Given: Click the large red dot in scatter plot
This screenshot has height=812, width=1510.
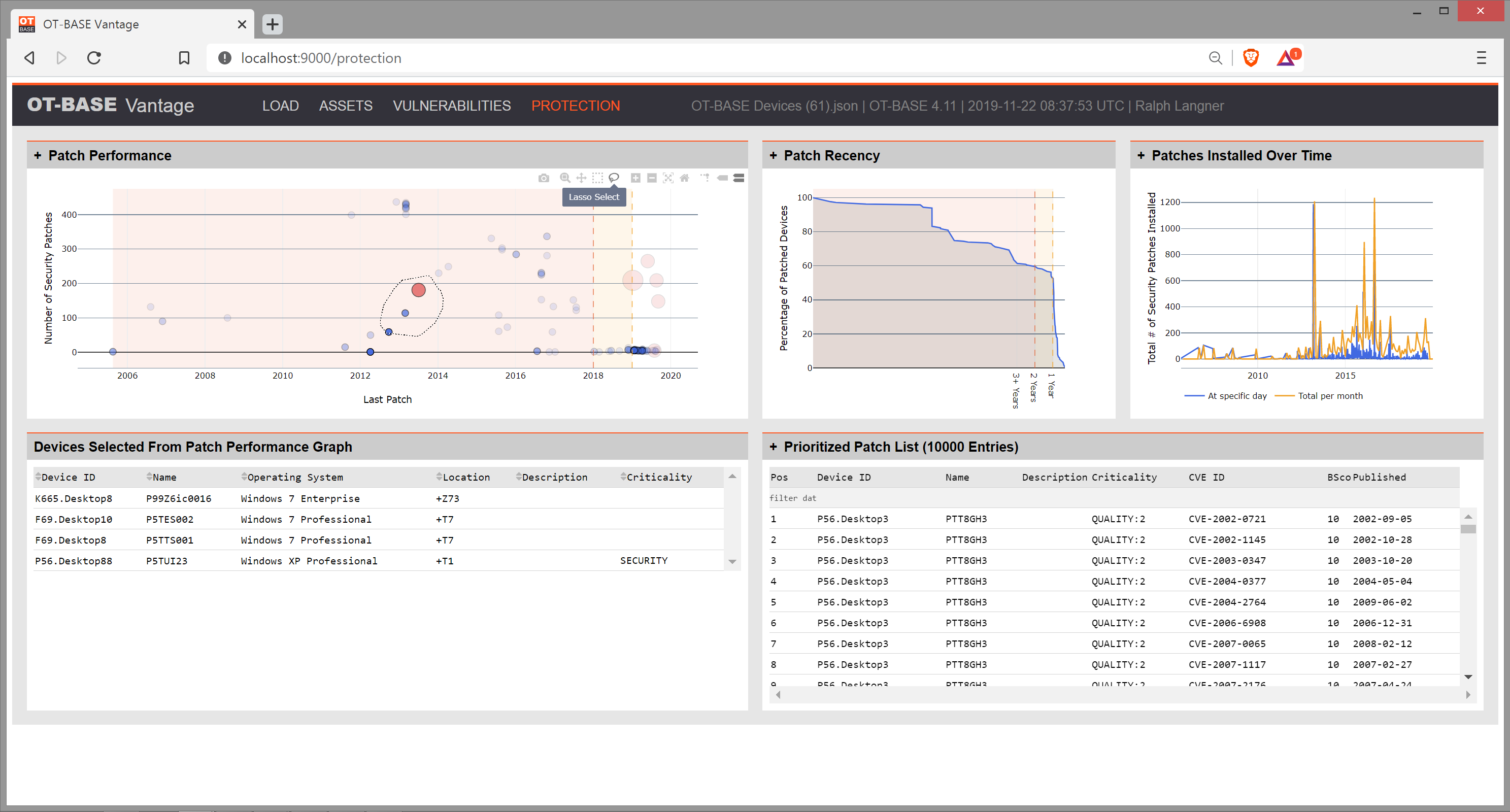Looking at the screenshot, I should coord(418,290).
